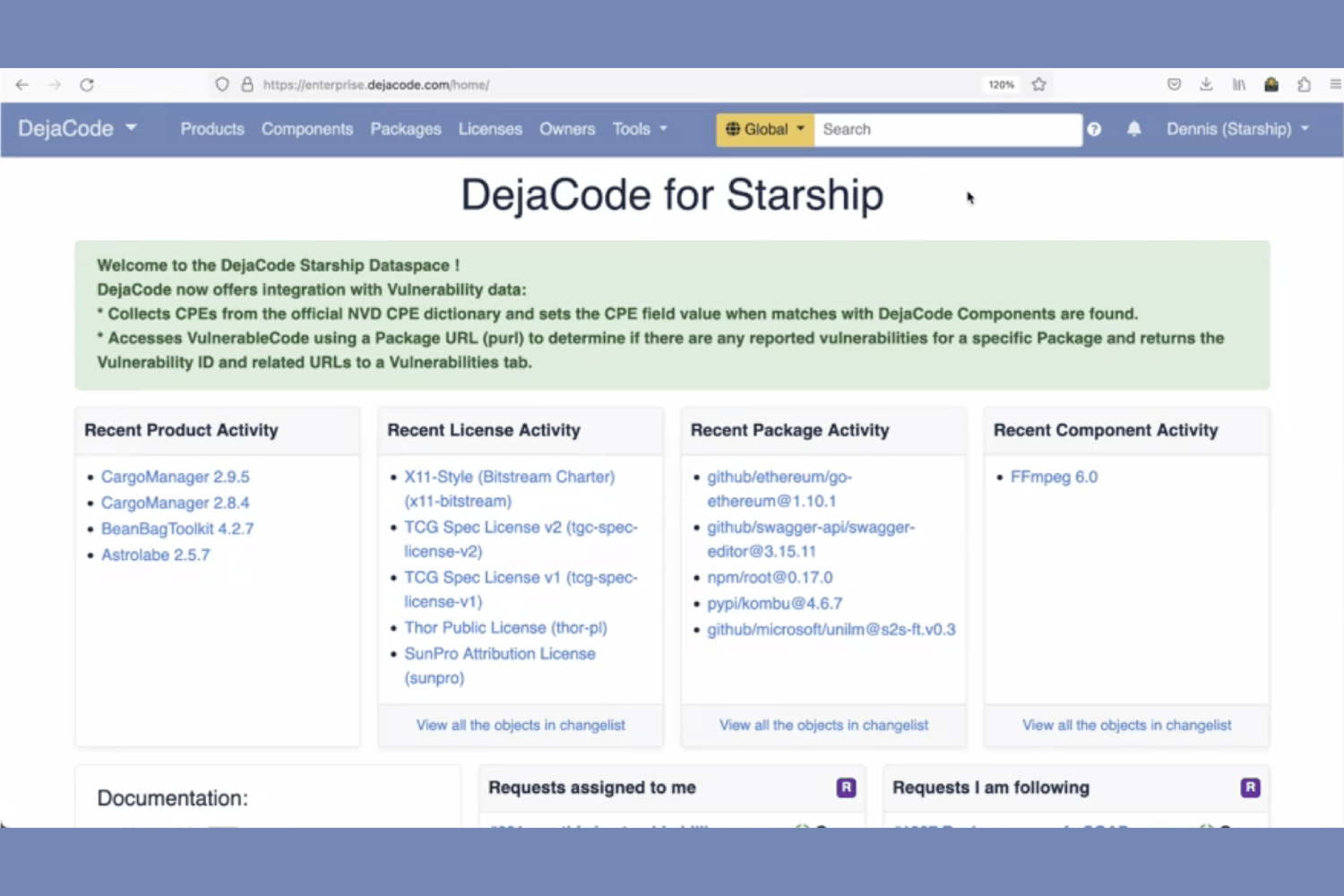1344x896 pixels.
Task: Open the extensions puzzle icon
Action: tap(1304, 84)
